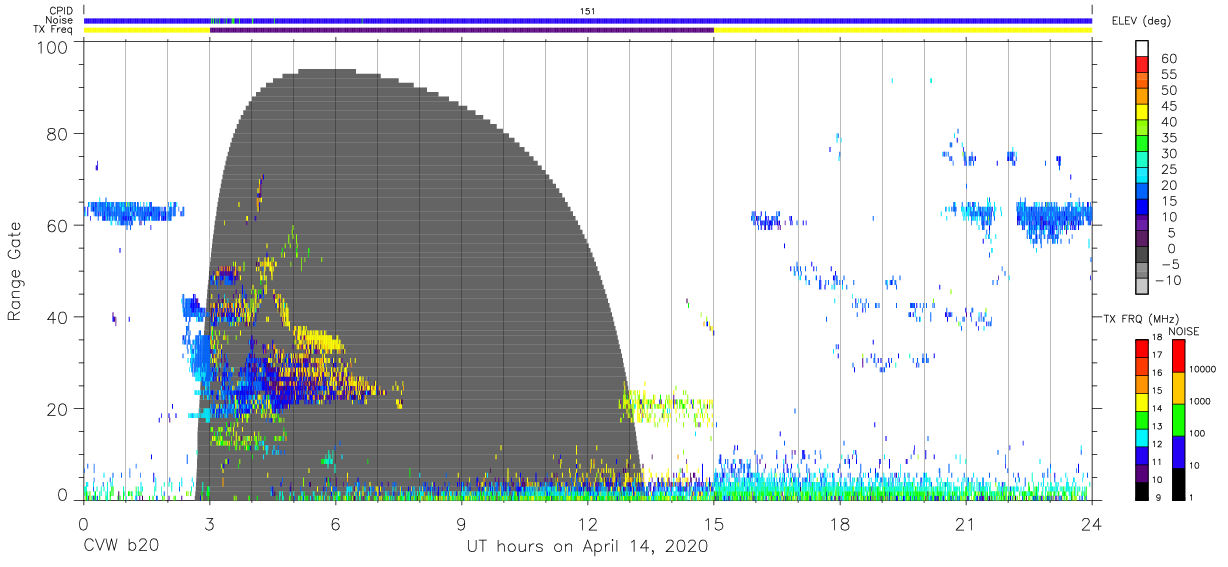Click the Range Gate axis title
Viewport: 1228px width, 567px height.
click(x=15, y=271)
